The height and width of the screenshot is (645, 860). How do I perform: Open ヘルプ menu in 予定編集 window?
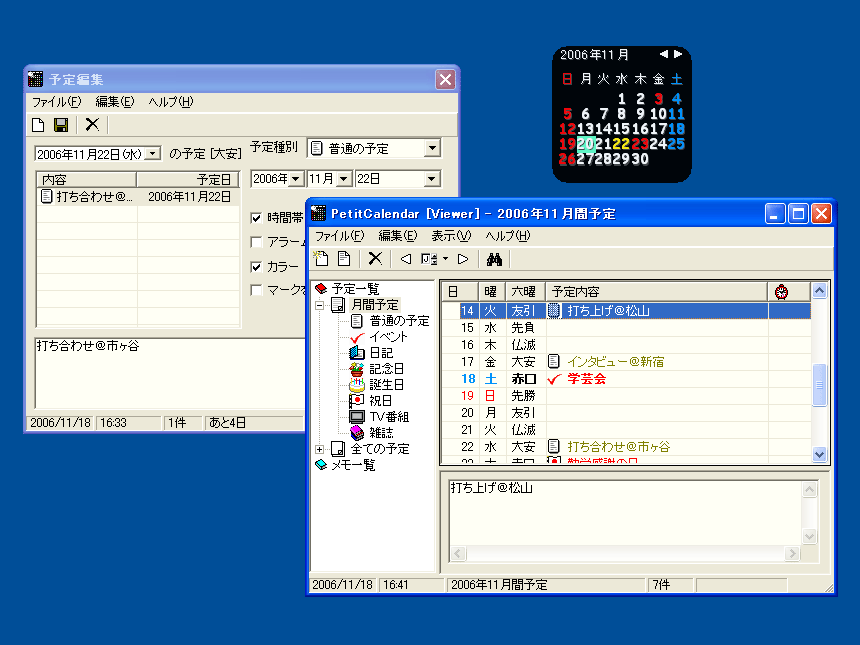(x=171, y=102)
